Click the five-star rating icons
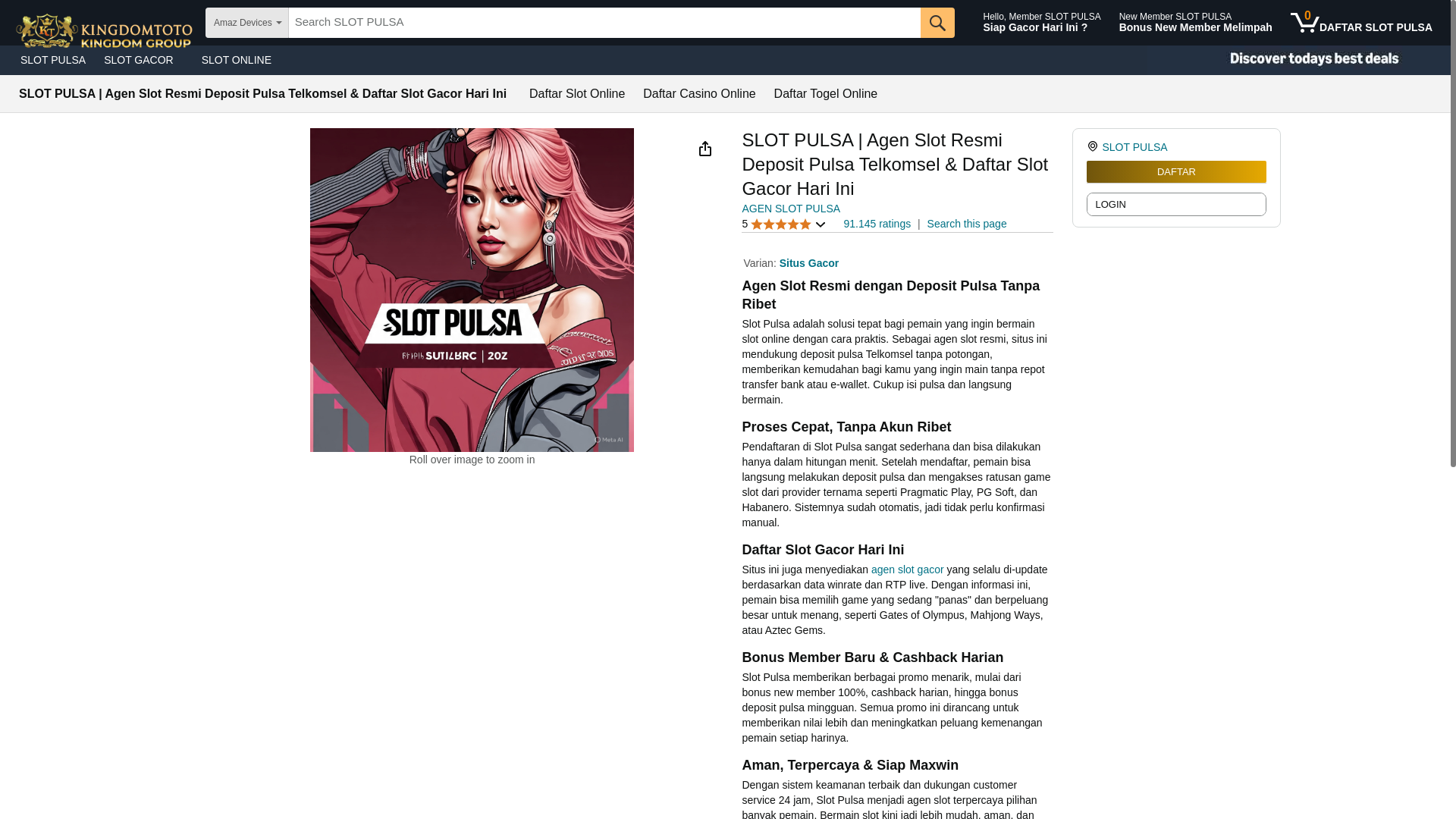The width and height of the screenshot is (1456, 819). [x=781, y=224]
